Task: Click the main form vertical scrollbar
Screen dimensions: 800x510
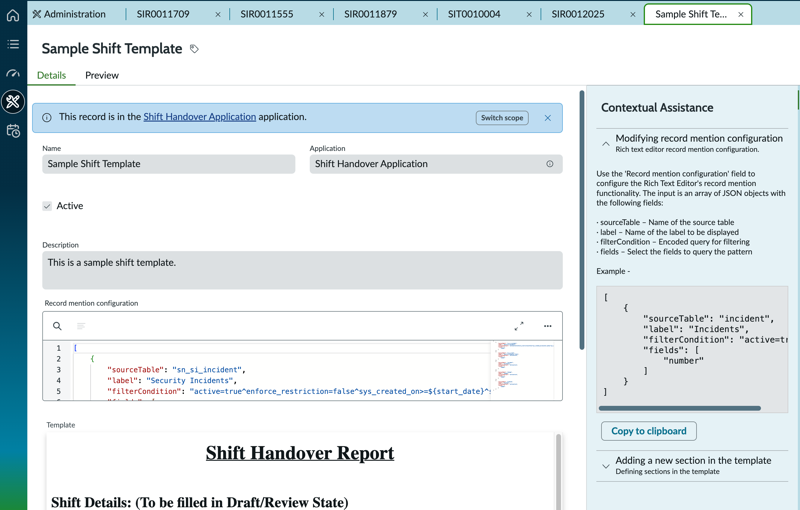Action: (x=582, y=220)
